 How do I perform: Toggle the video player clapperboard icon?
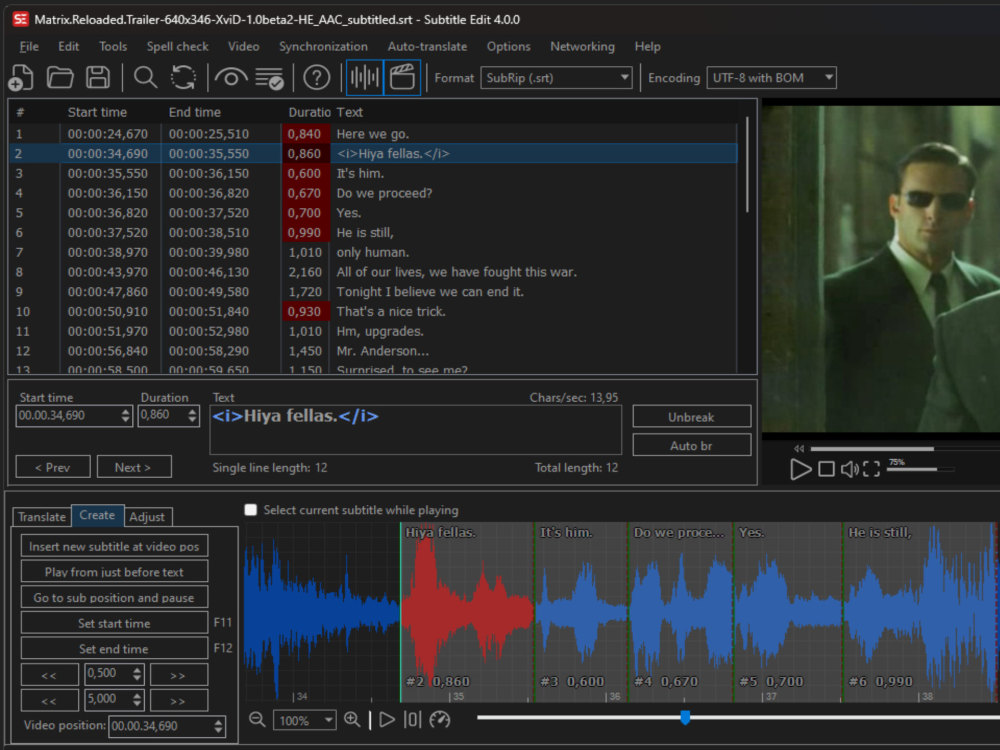pyautogui.click(x=402, y=78)
